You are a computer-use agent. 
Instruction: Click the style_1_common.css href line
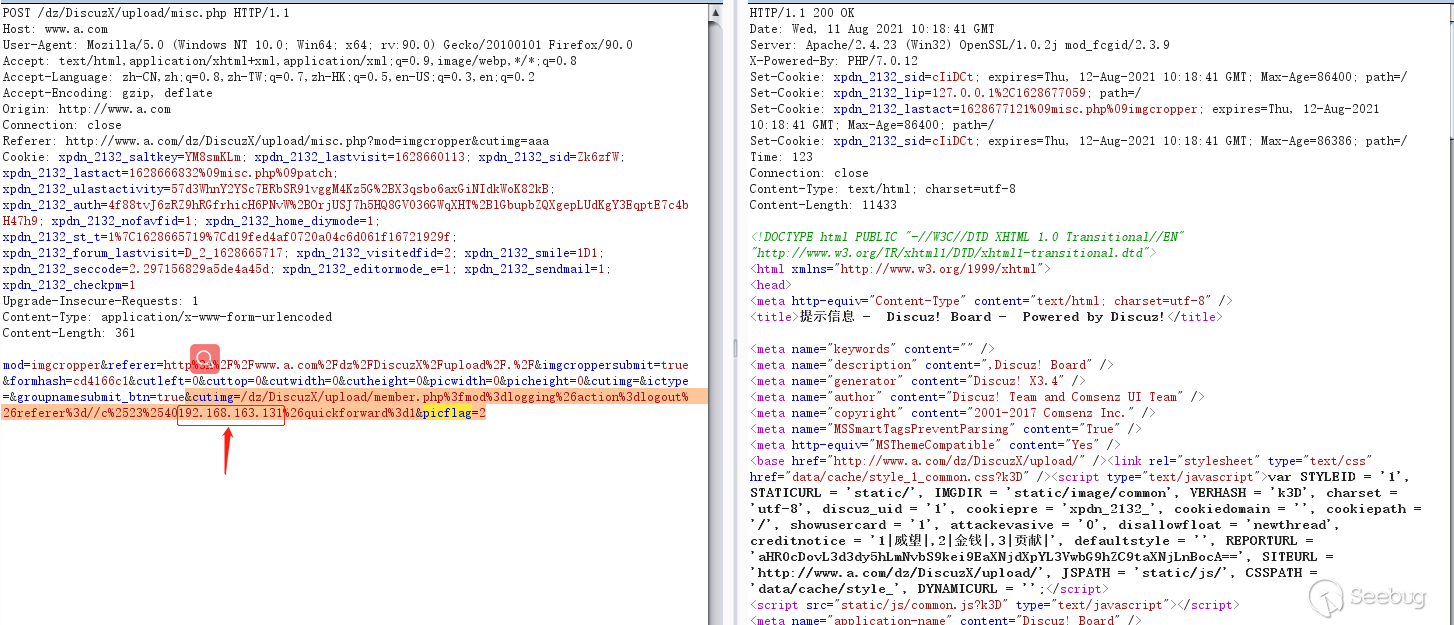896,477
